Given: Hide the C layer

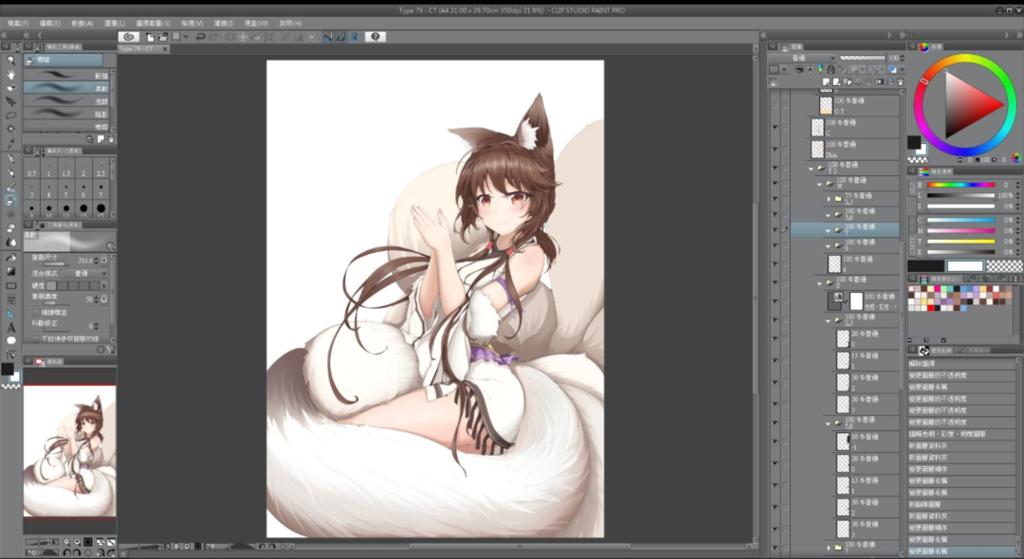Looking at the screenshot, I should [x=775, y=127].
